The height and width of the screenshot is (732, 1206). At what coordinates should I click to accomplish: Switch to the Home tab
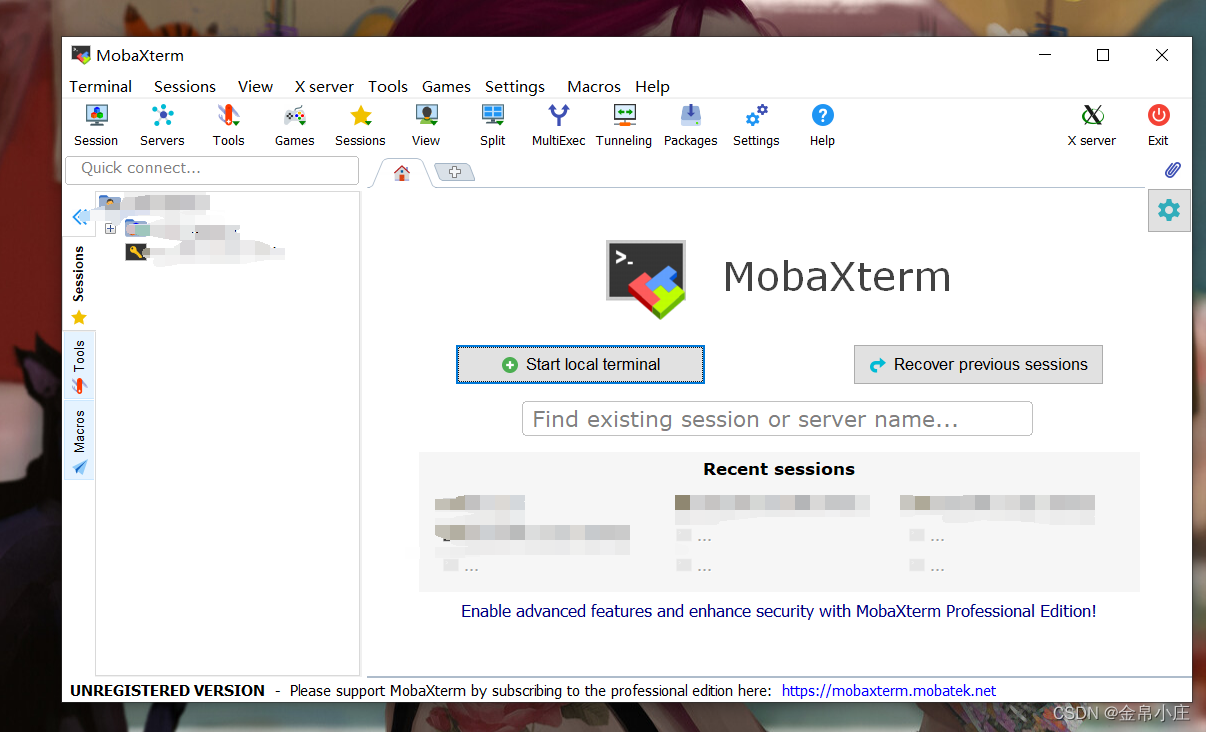402,173
